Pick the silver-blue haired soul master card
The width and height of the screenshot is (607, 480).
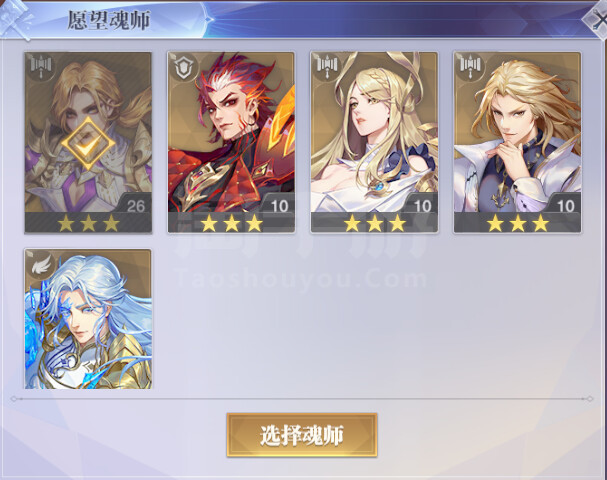pos(88,319)
